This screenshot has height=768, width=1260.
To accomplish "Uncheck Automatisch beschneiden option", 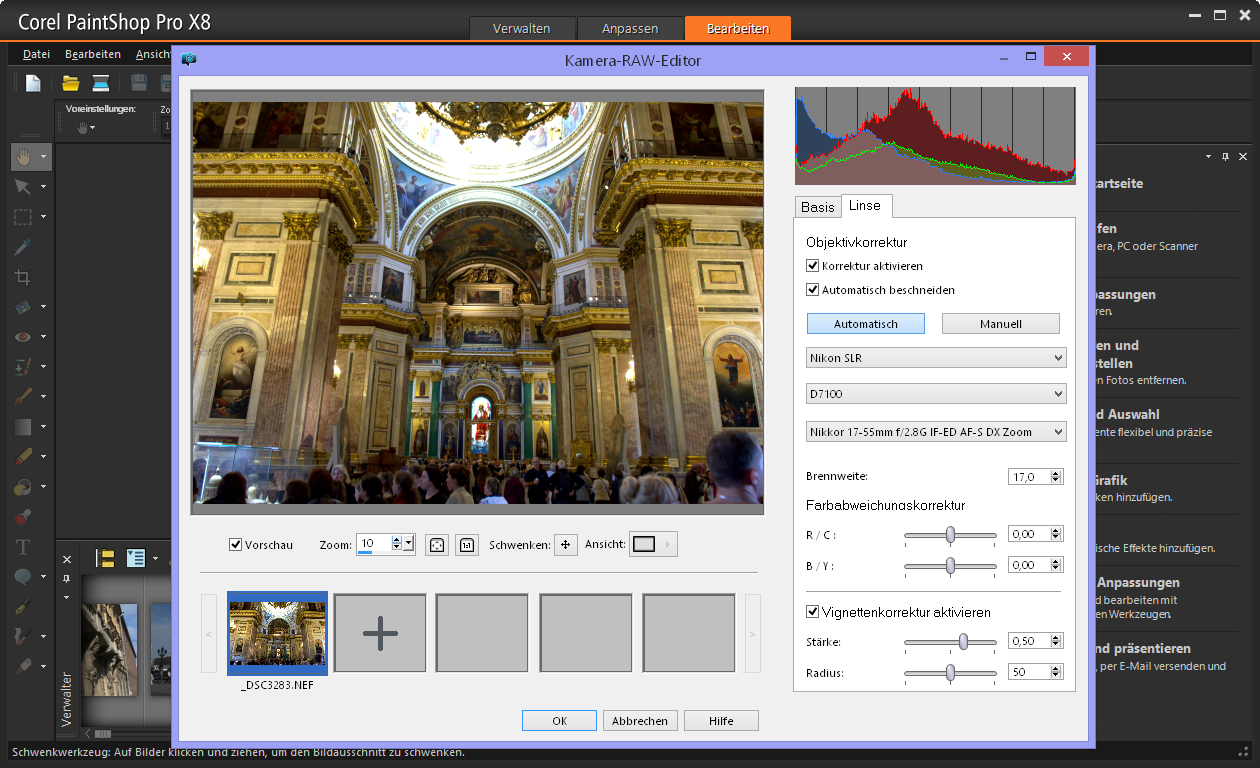I will pos(813,290).
